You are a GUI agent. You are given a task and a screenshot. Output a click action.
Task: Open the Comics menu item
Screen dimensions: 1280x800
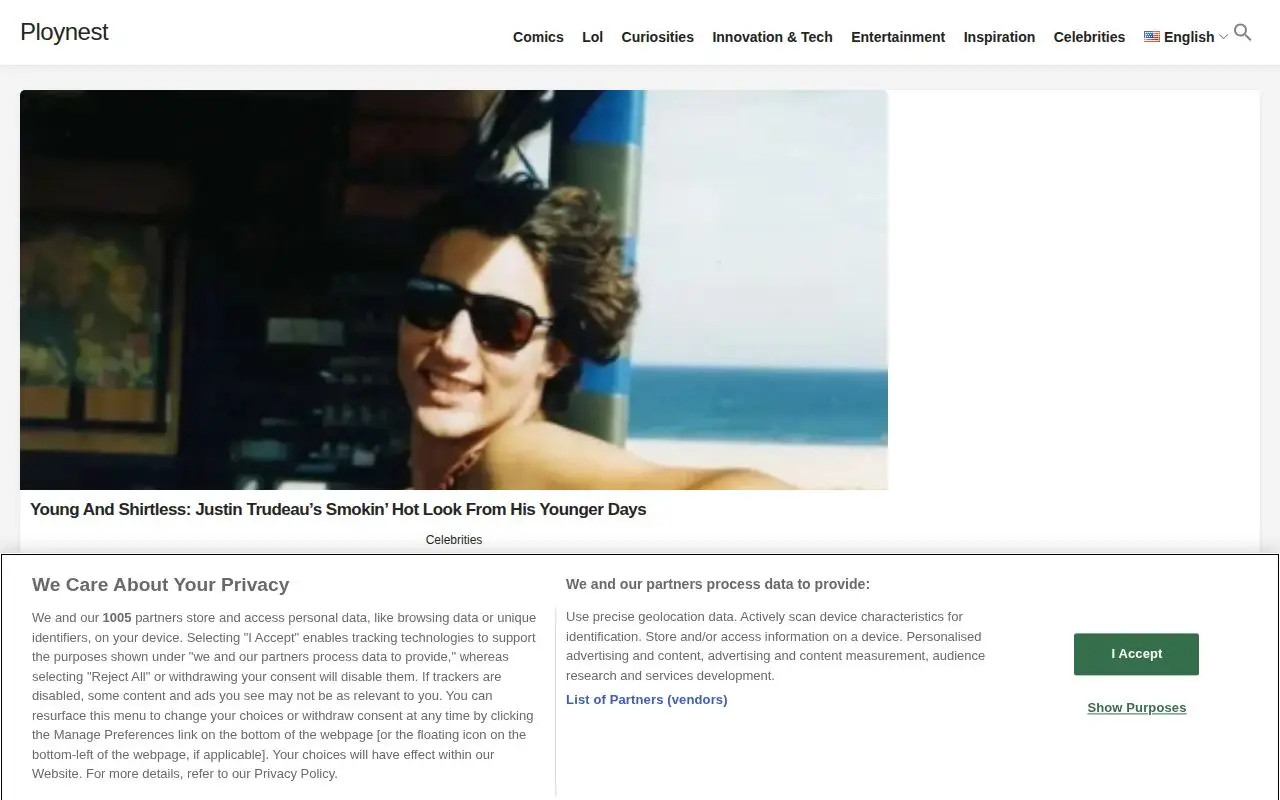pos(538,37)
